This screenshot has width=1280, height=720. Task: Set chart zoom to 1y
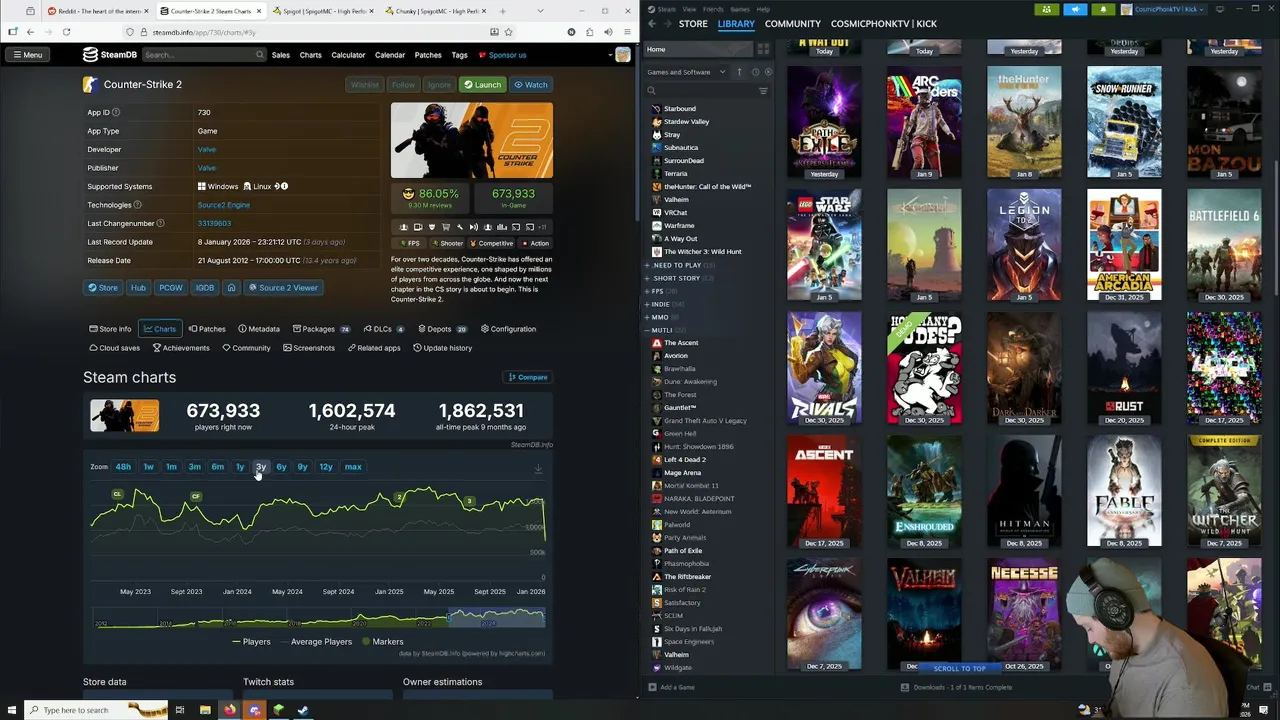click(240, 467)
